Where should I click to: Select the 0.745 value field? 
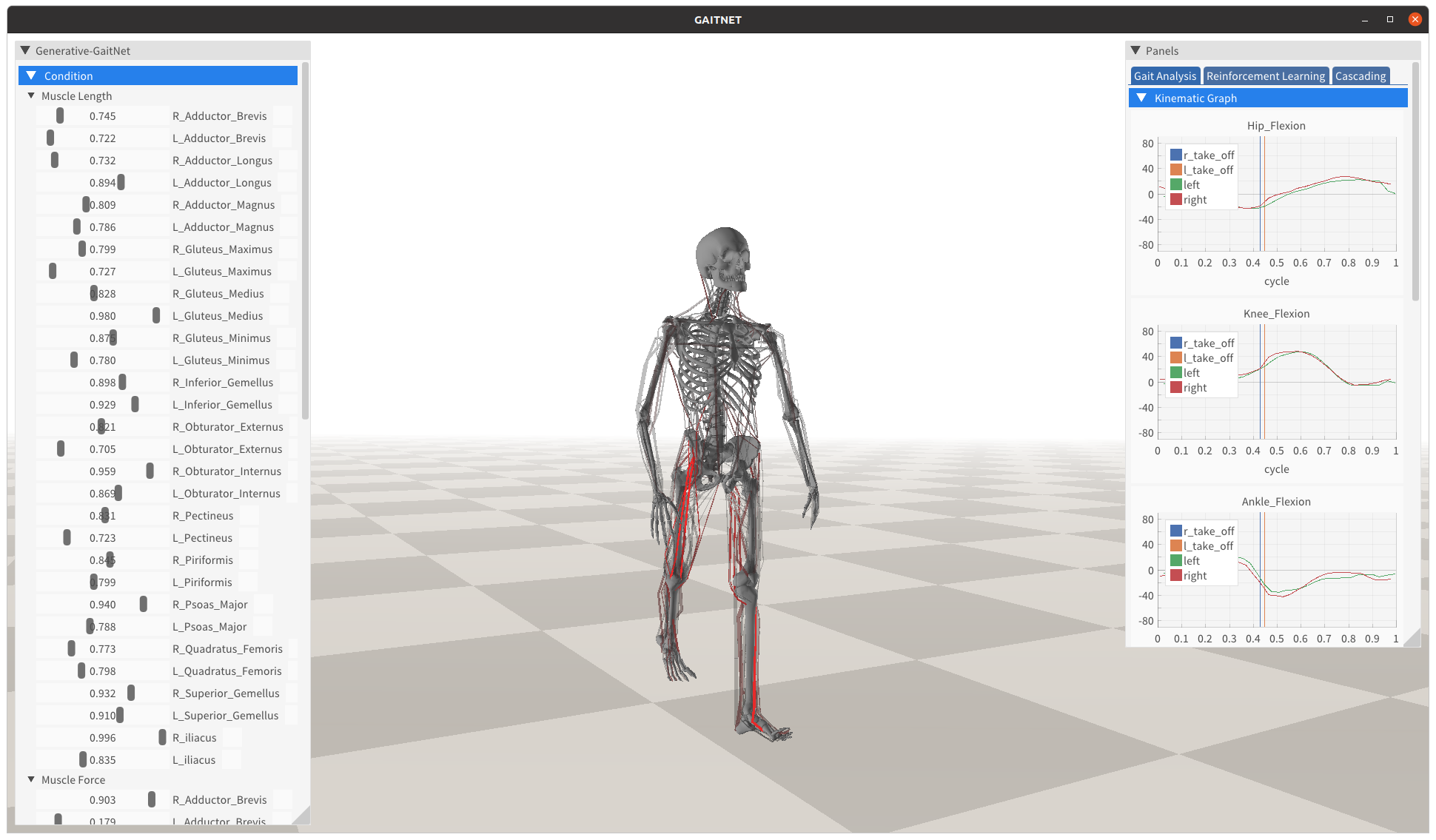point(101,115)
